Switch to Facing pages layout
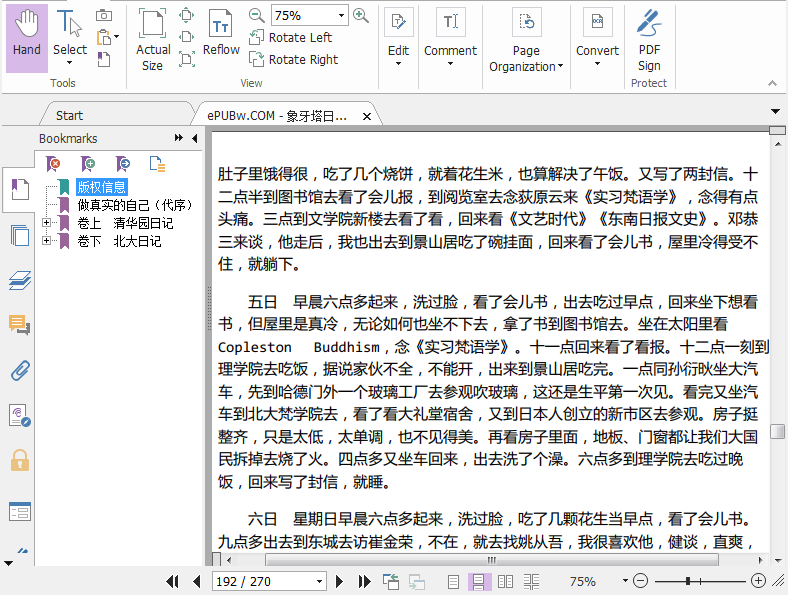 [505, 581]
